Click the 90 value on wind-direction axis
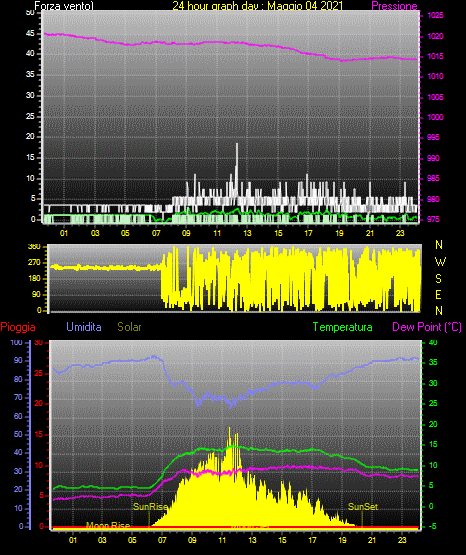Viewport: 466px width, 555px height. (36, 294)
